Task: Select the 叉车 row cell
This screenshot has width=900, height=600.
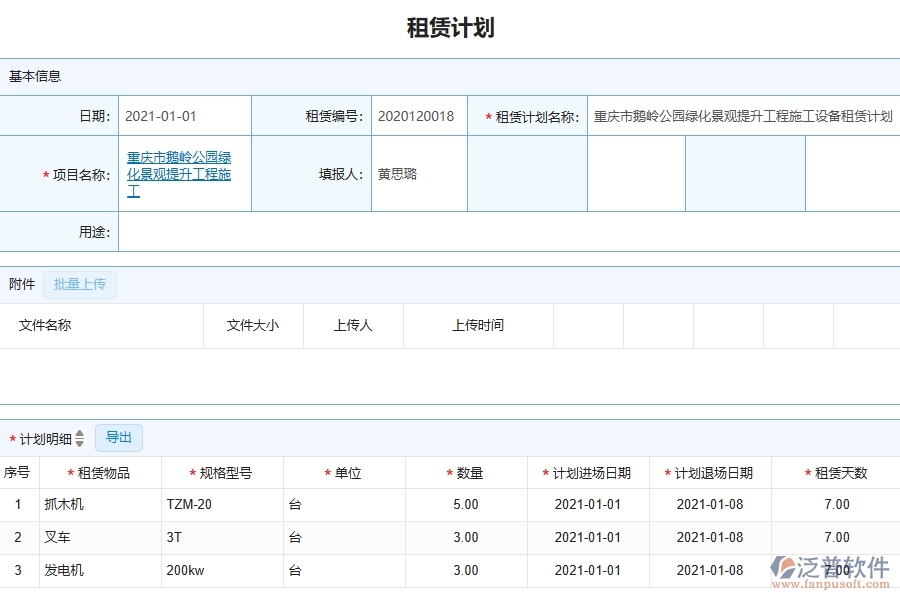Action: (100, 538)
